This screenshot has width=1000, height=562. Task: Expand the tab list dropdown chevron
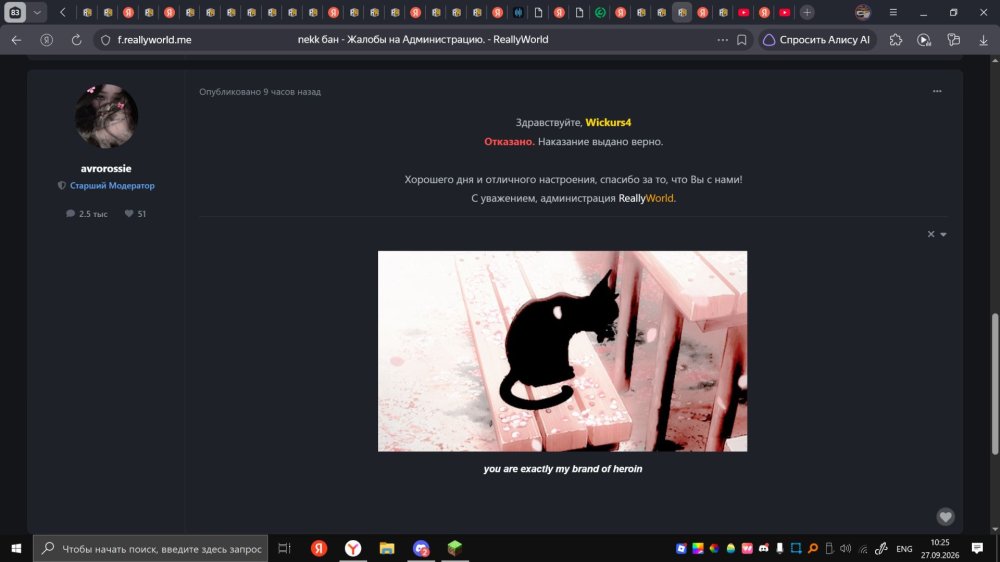(x=37, y=12)
